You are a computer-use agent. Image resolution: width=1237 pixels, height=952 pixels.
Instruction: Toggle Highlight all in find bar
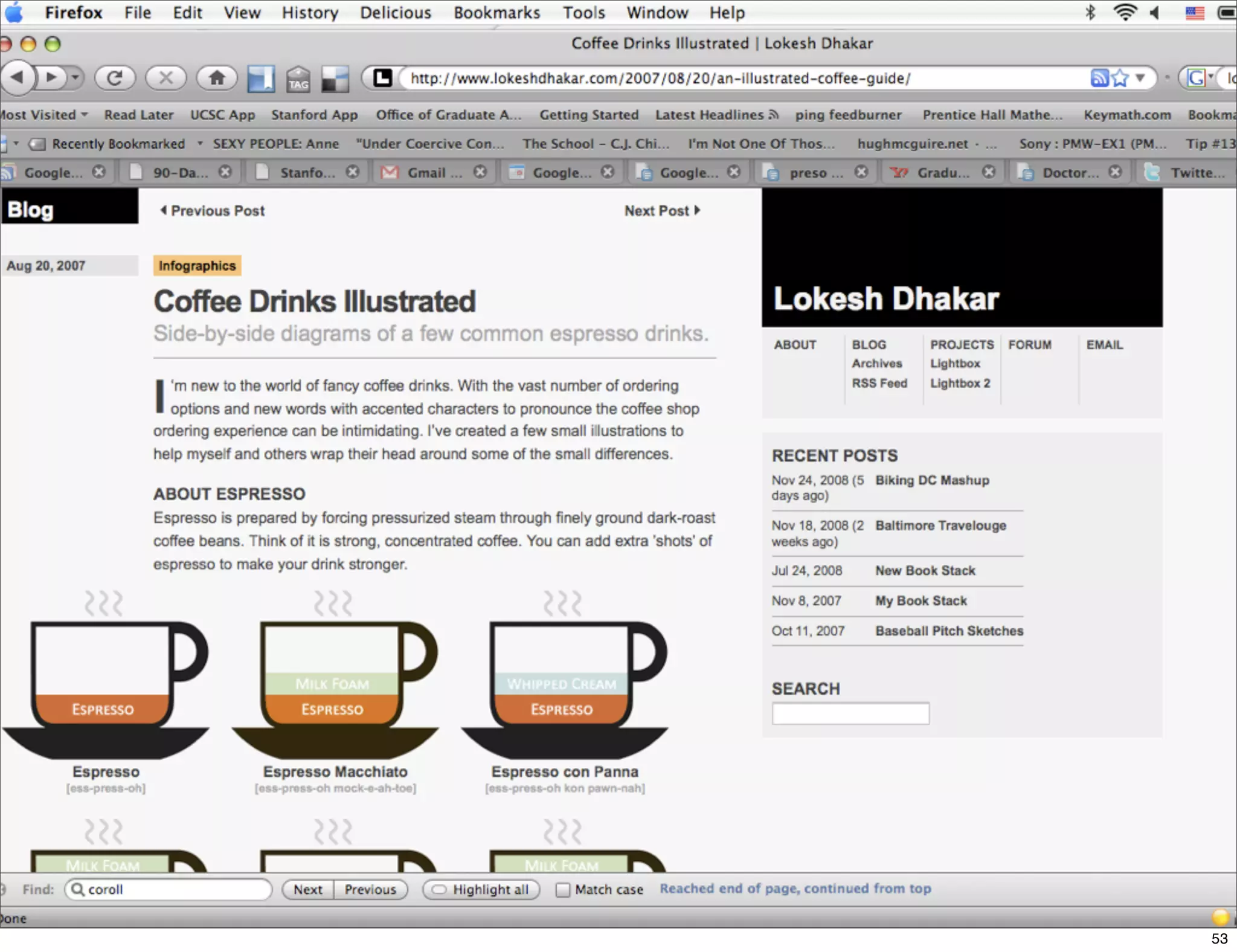point(481,890)
